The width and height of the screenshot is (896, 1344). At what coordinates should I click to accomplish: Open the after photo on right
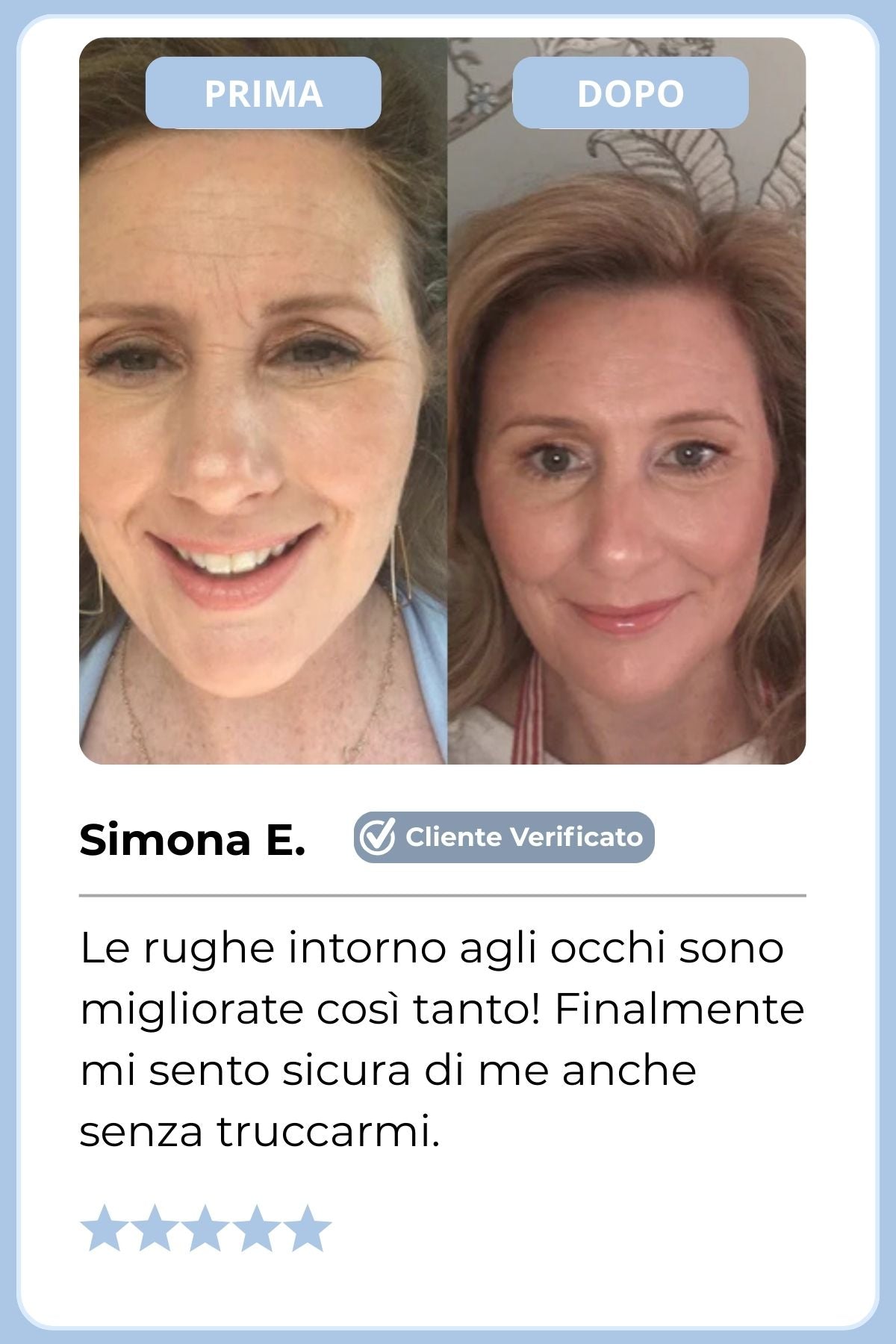pos(626,401)
